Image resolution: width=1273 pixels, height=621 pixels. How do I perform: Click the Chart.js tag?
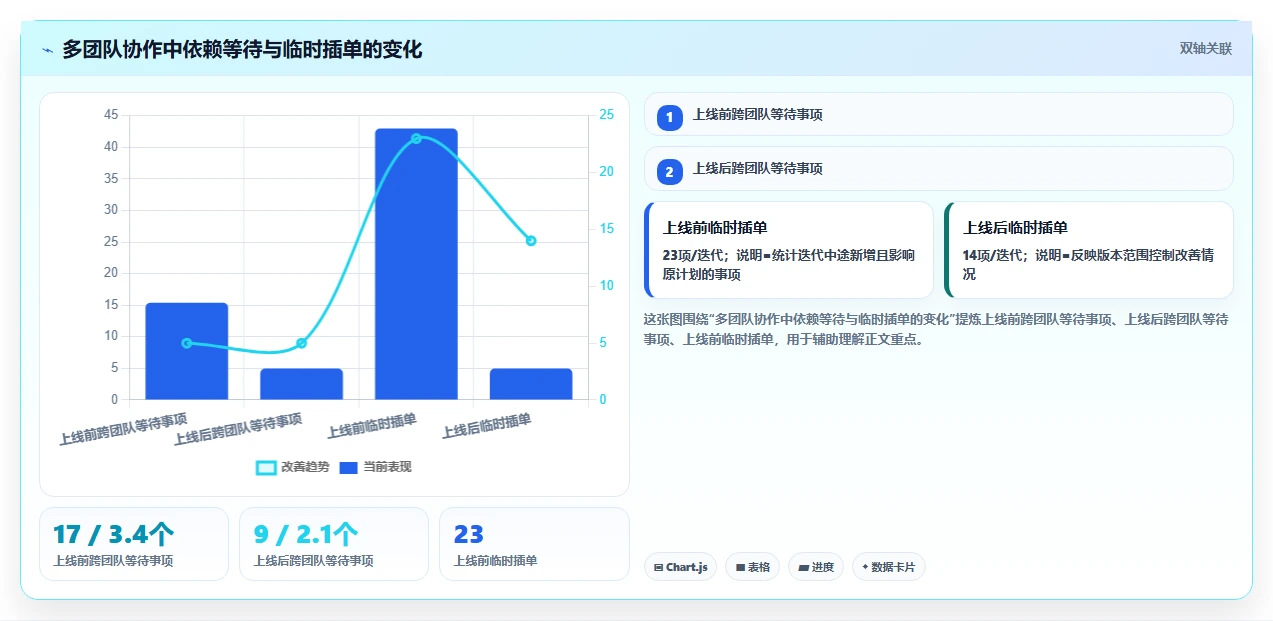[x=680, y=567]
